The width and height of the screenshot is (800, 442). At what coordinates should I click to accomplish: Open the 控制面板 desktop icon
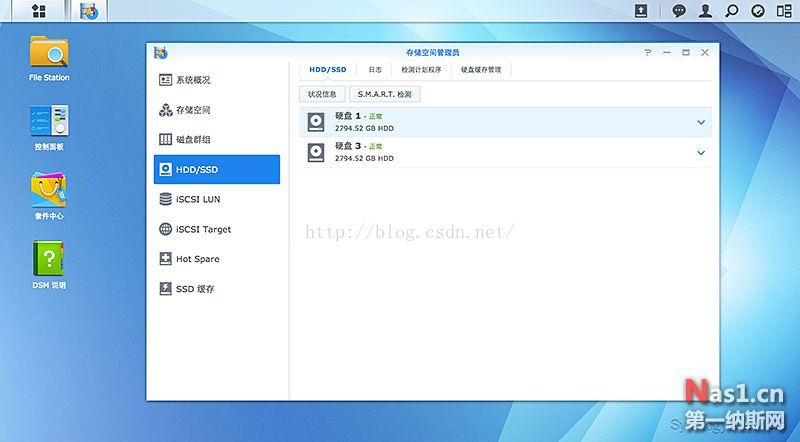point(49,124)
